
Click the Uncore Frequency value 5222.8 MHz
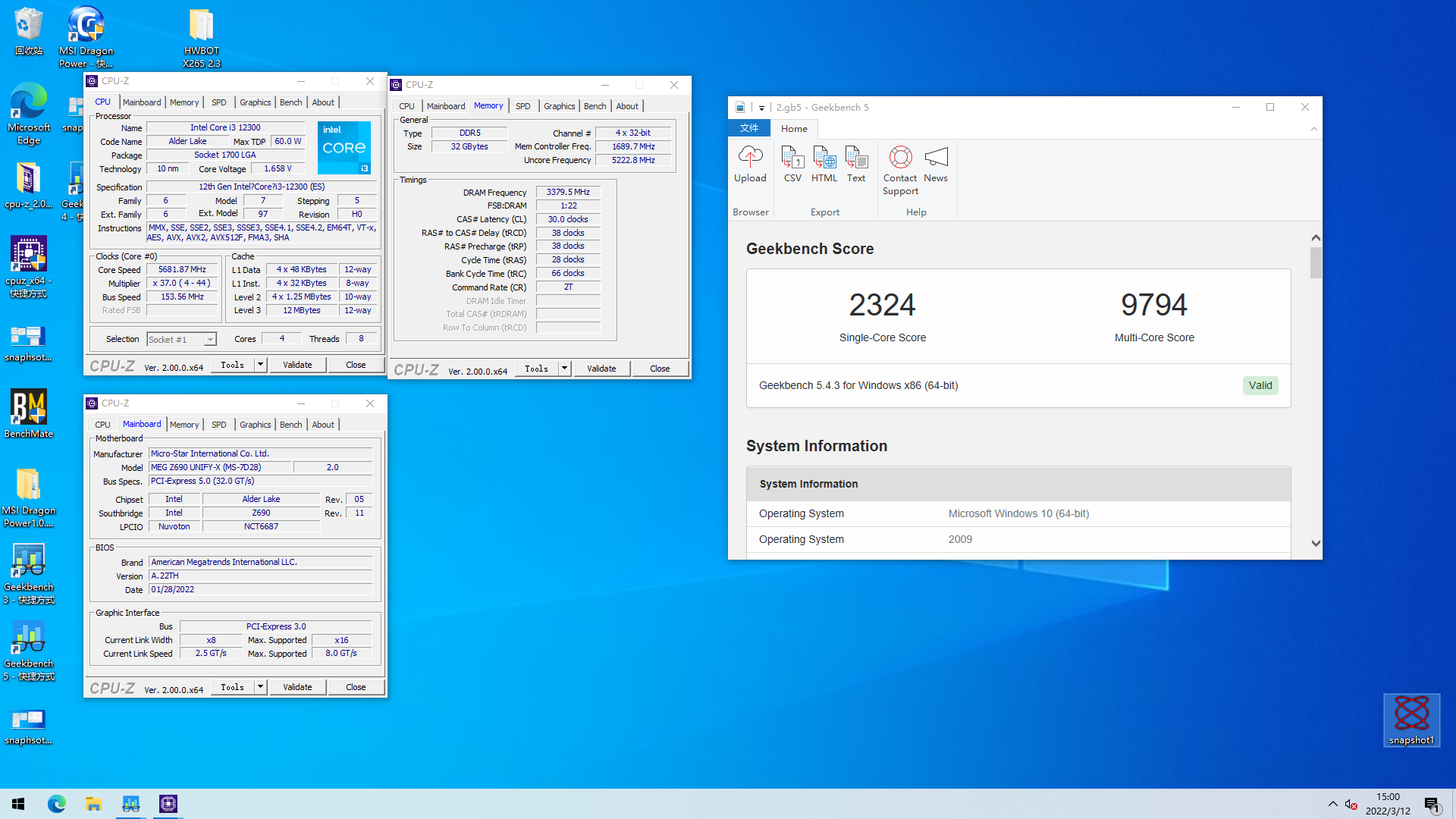[x=633, y=160]
